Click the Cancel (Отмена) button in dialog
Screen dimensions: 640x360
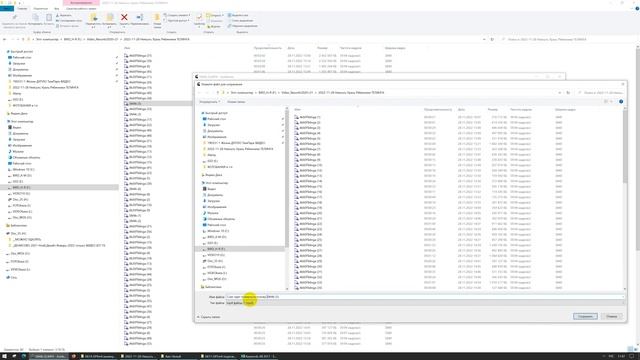click(611, 316)
